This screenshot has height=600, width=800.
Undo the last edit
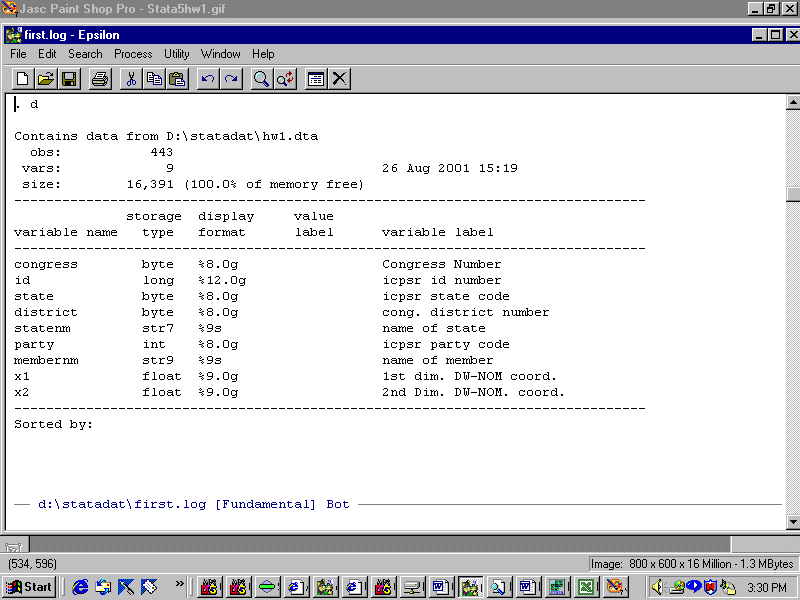tap(208, 79)
